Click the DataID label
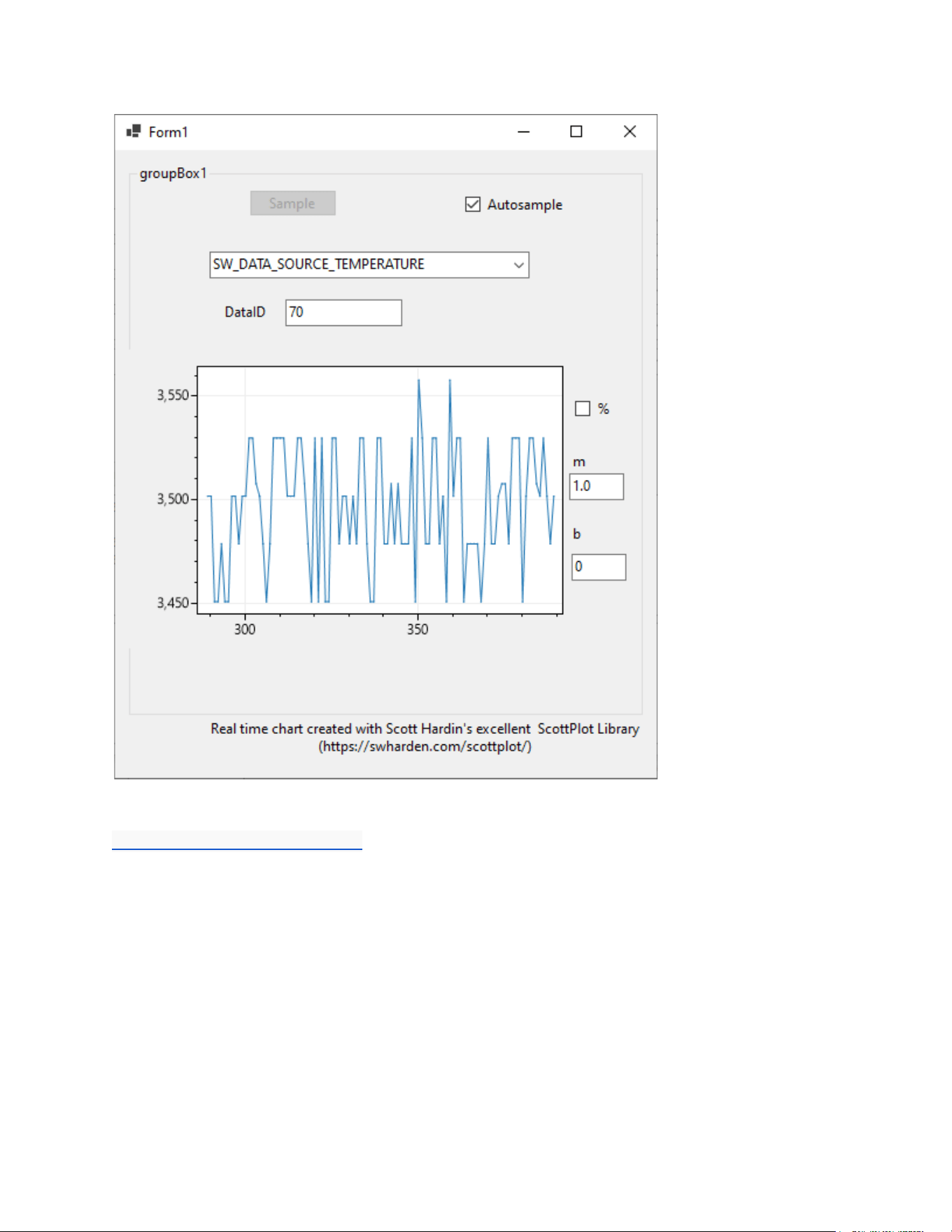 pos(245,312)
